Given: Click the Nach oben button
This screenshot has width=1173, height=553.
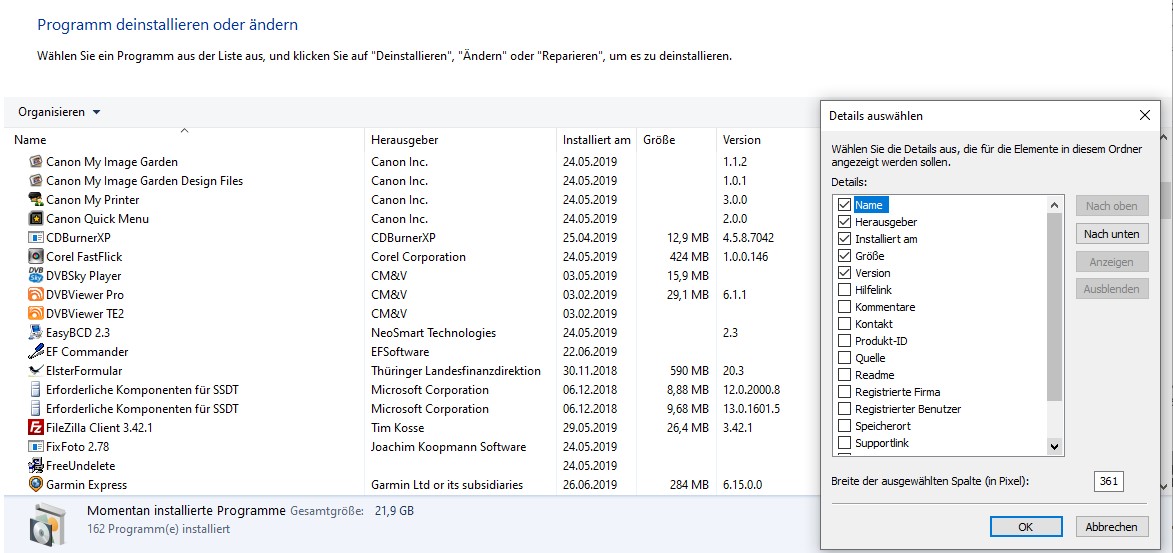Looking at the screenshot, I should click(1112, 206).
